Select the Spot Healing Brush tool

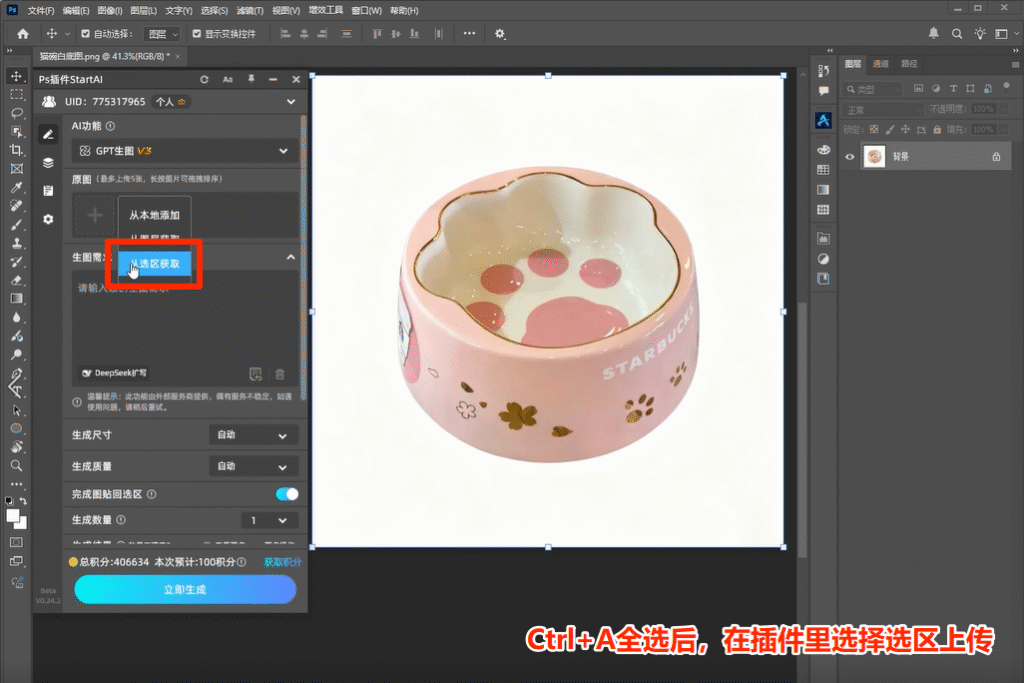click(x=16, y=206)
